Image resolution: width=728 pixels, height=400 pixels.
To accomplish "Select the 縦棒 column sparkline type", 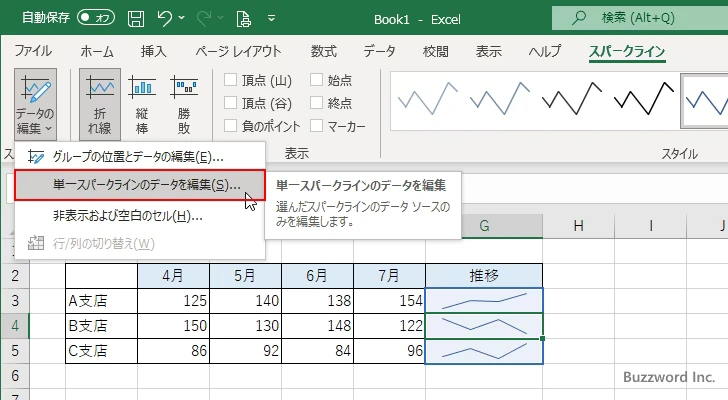I will (142, 104).
